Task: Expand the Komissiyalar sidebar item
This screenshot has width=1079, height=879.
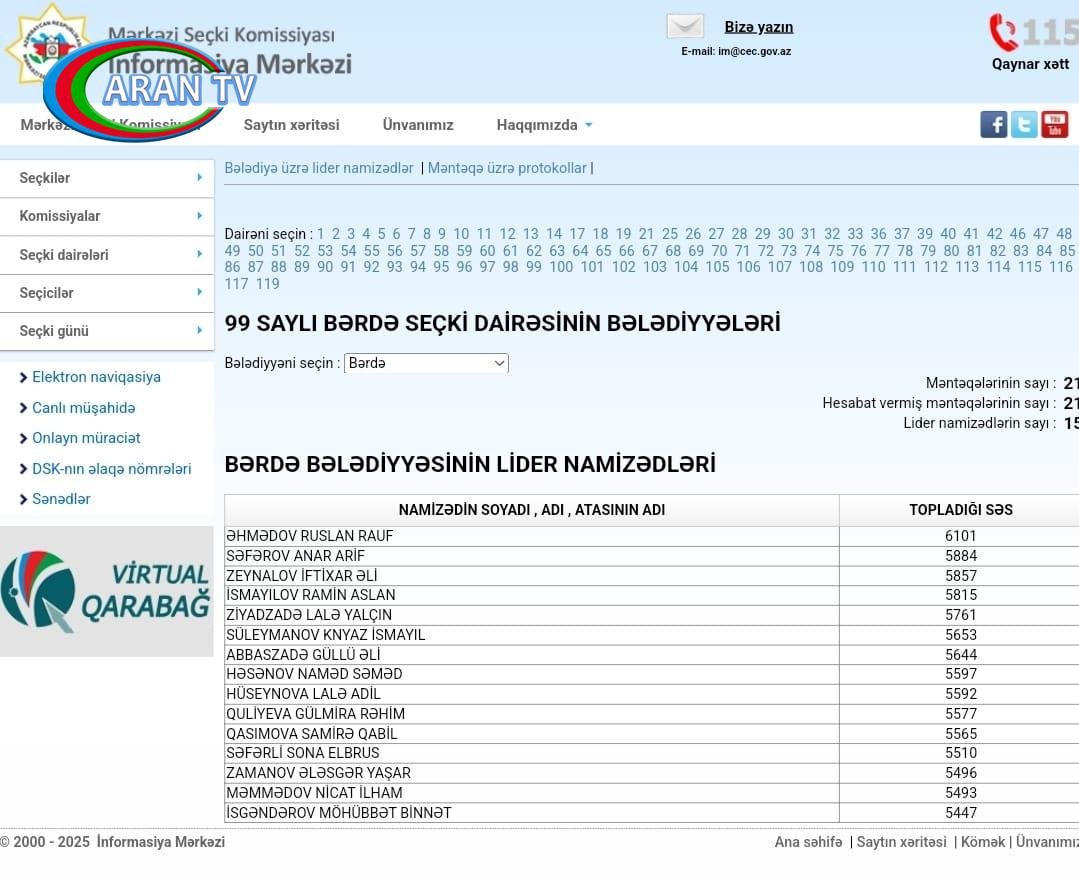Action: tap(107, 216)
